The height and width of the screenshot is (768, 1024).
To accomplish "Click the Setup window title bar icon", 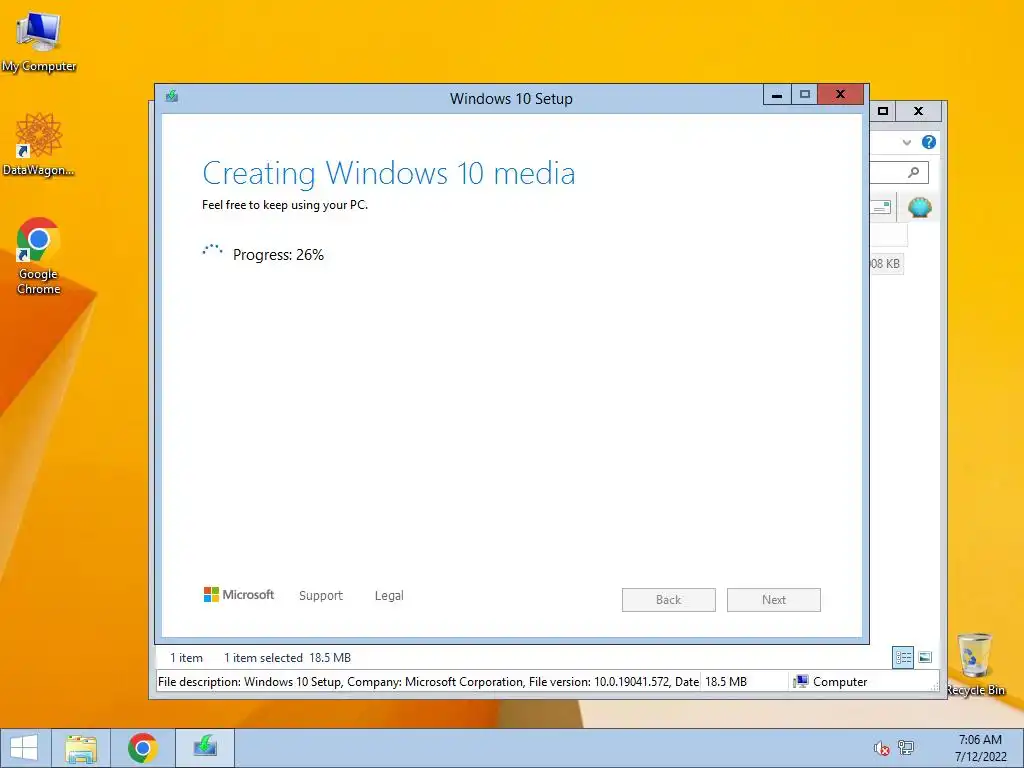I will pos(172,97).
